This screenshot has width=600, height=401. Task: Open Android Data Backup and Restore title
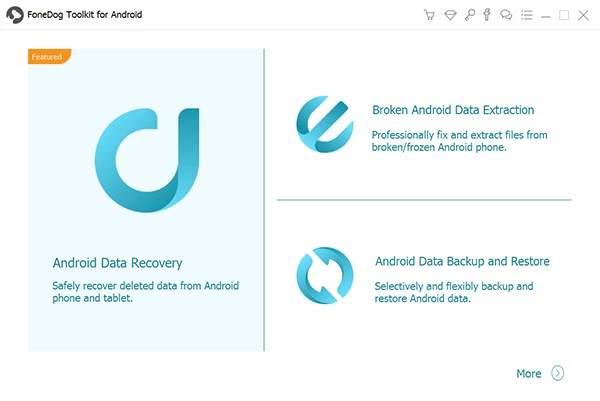pos(462,261)
